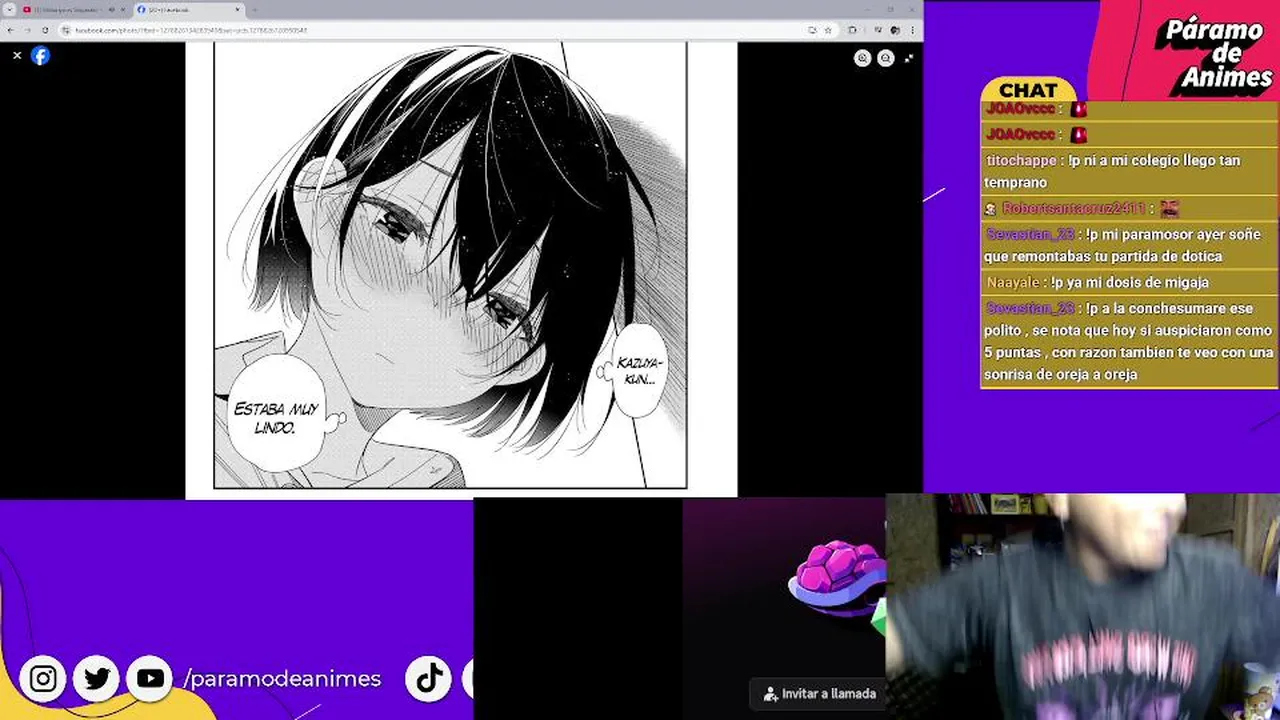Click Robertsantacruz2411 username in chat

1073,208
